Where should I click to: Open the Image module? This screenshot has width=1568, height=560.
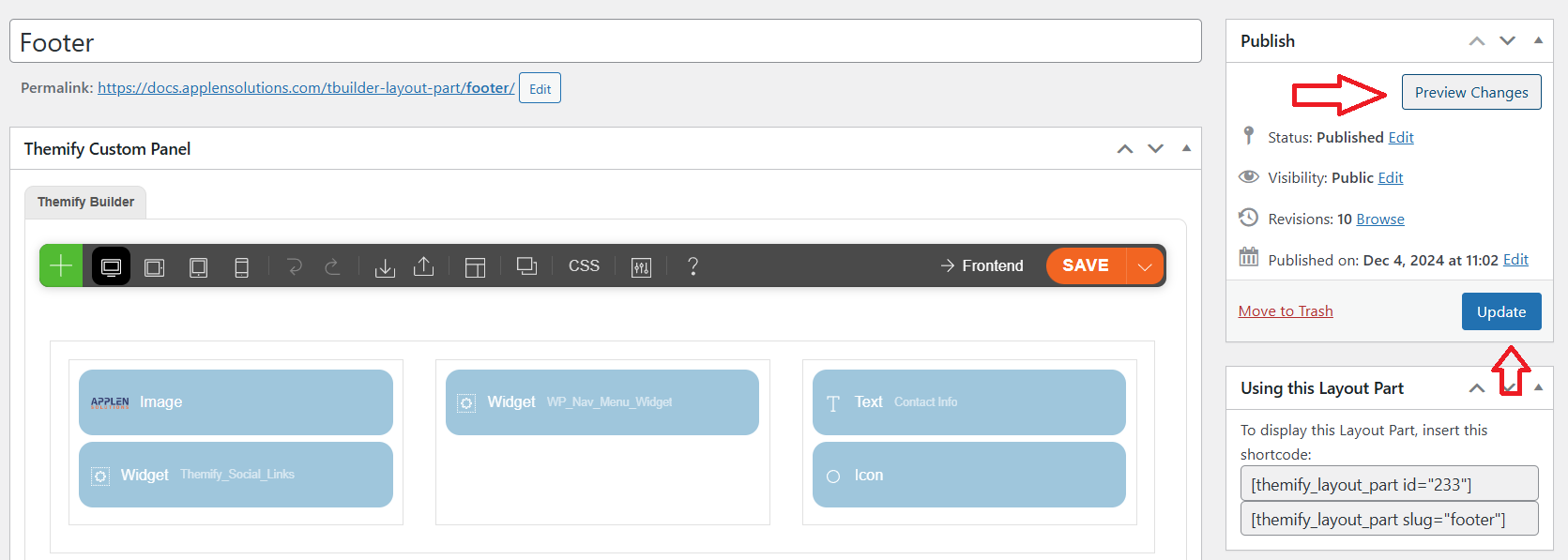click(x=236, y=401)
